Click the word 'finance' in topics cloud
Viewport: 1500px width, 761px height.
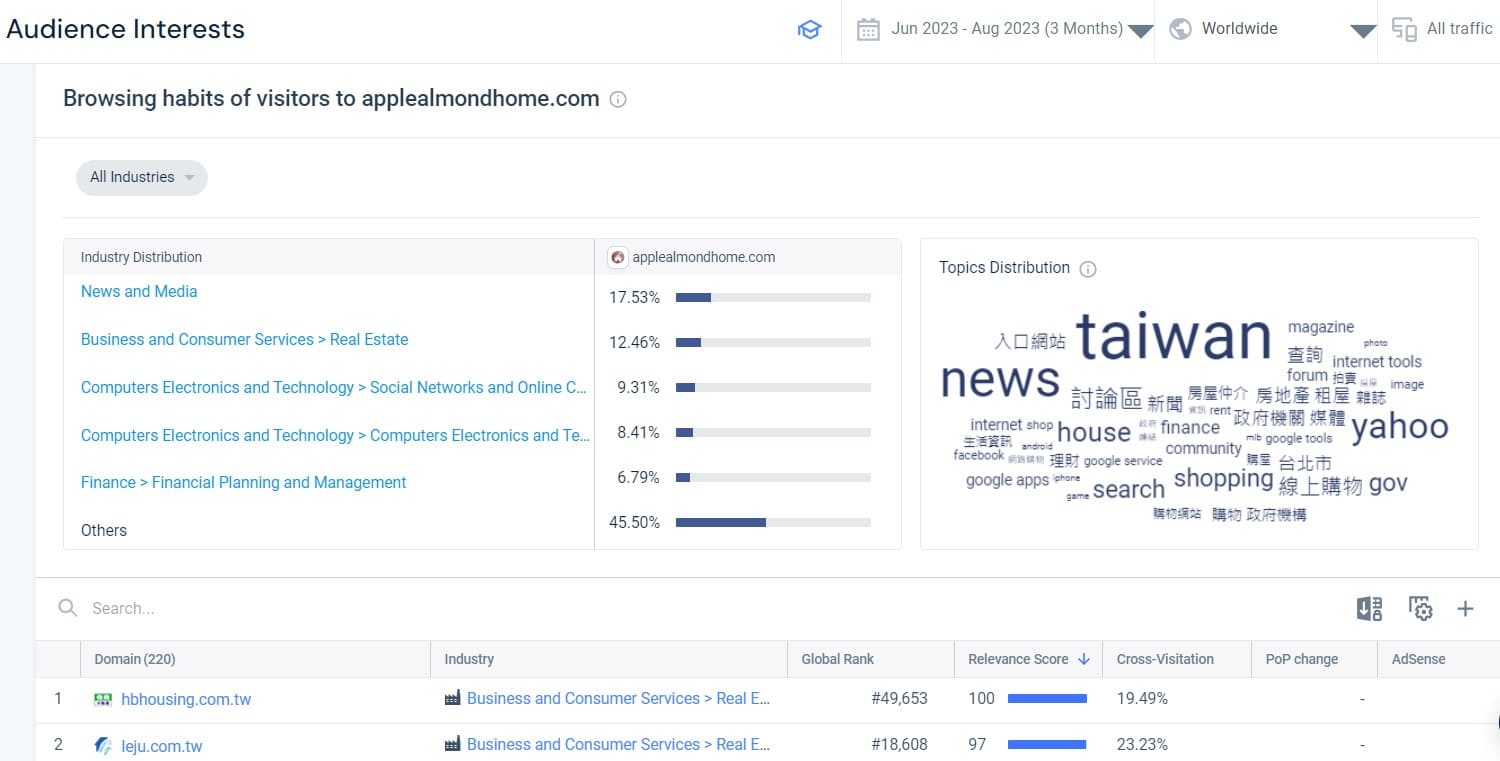(x=1190, y=427)
